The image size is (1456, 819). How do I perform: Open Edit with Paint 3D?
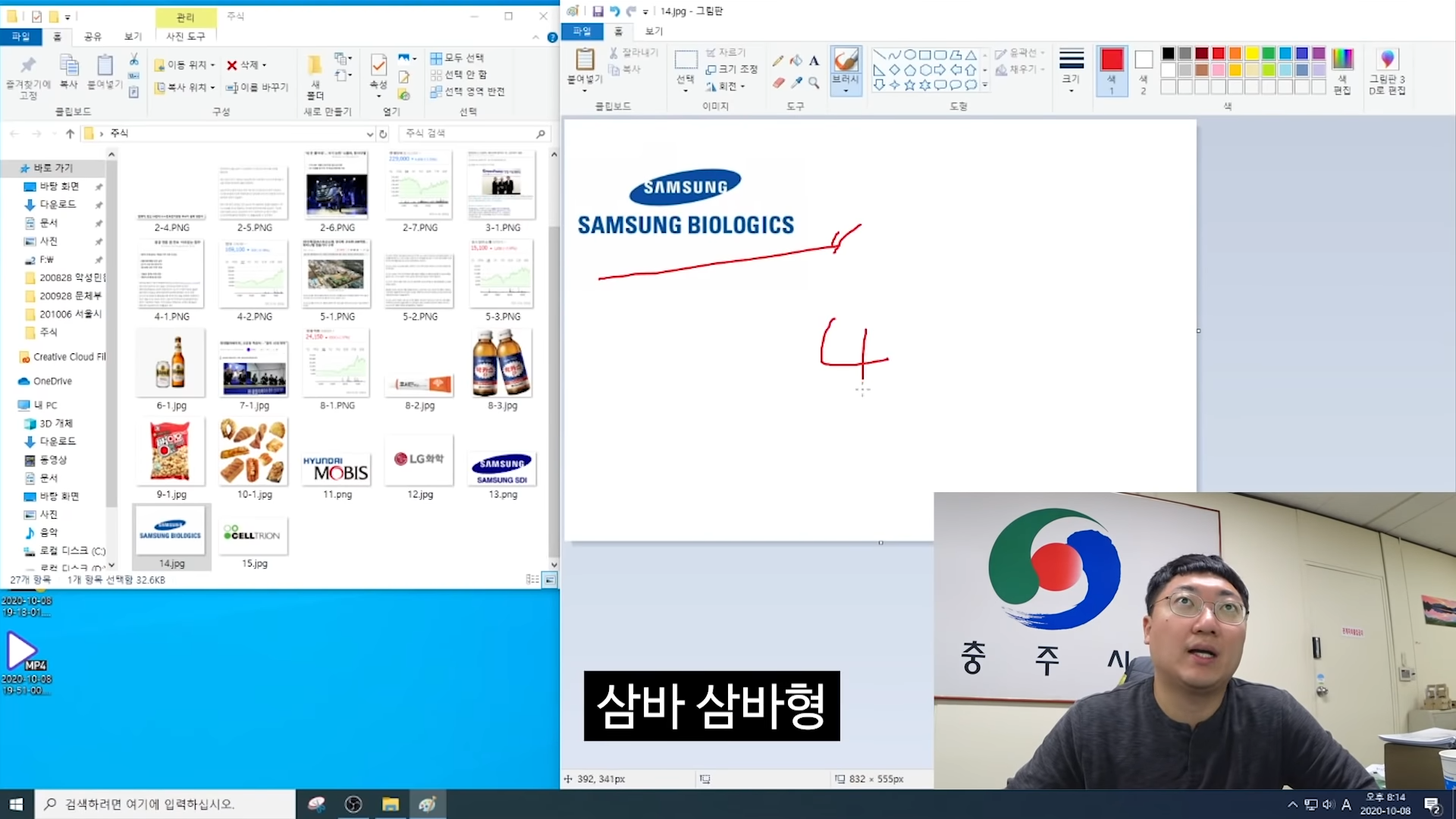pos(1387,71)
